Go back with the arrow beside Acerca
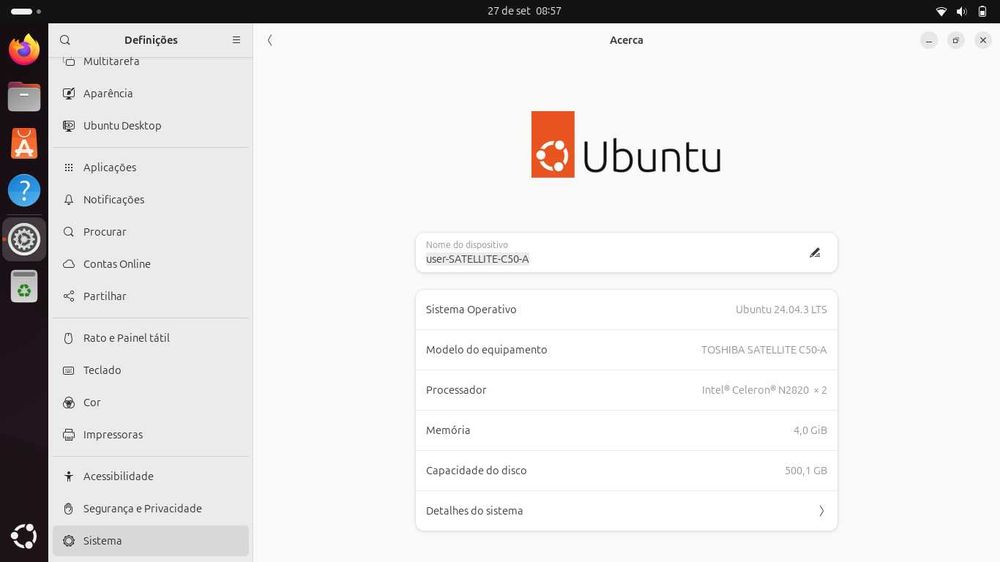This screenshot has height=562, width=1000. coord(270,40)
